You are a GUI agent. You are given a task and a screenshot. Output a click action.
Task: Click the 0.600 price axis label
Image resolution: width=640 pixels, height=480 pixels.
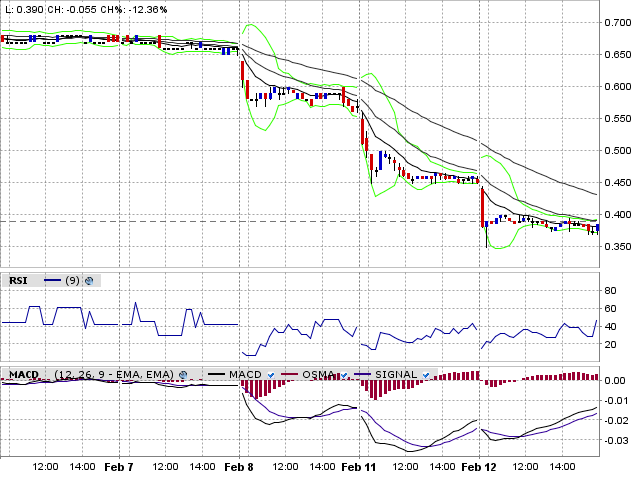(x=618, y=87)
